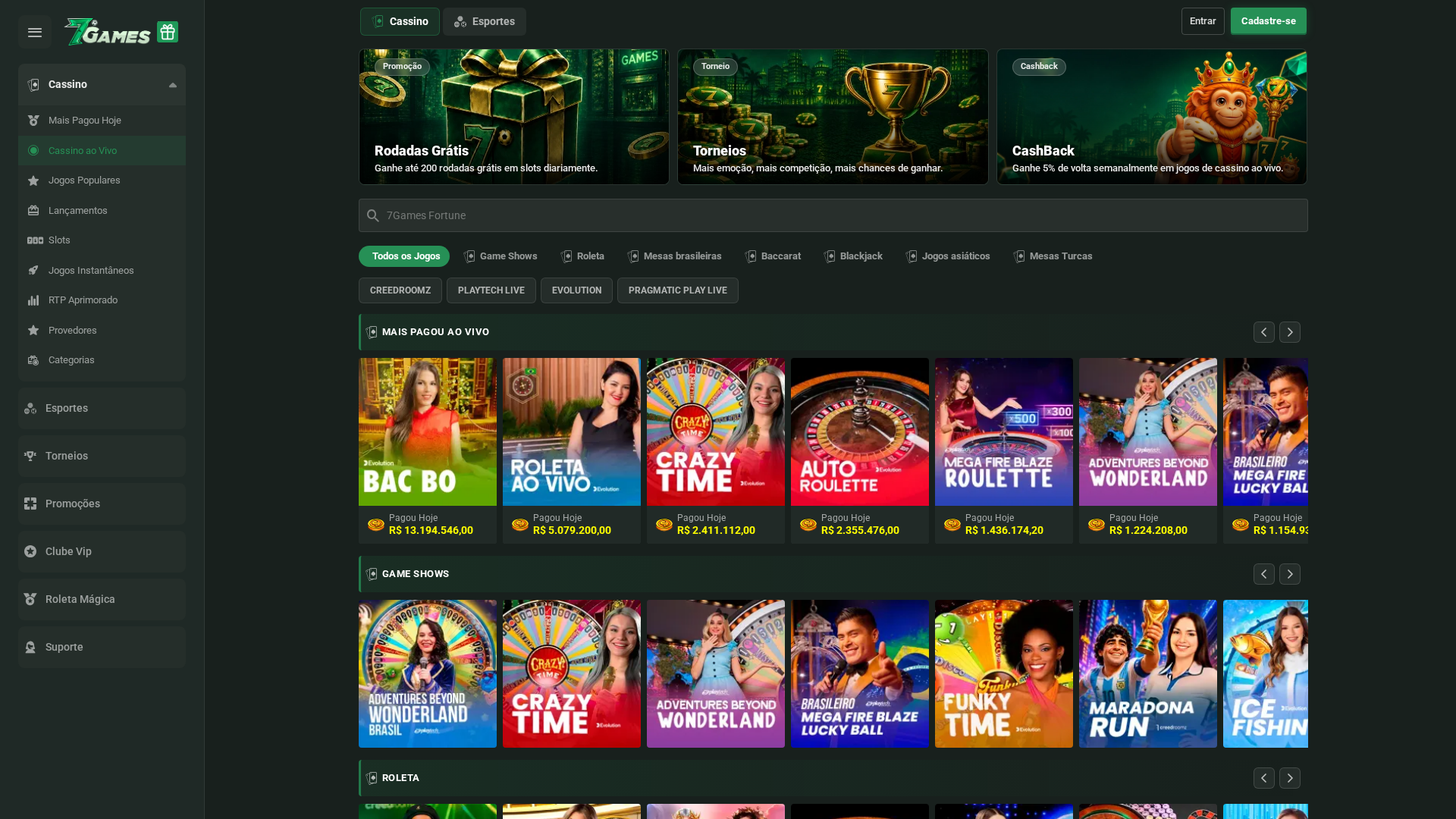This screenshot has height=819, width=1456.
Task: Open the Auto Roulette game thumbnail
Action: click(x=860, y=432)
